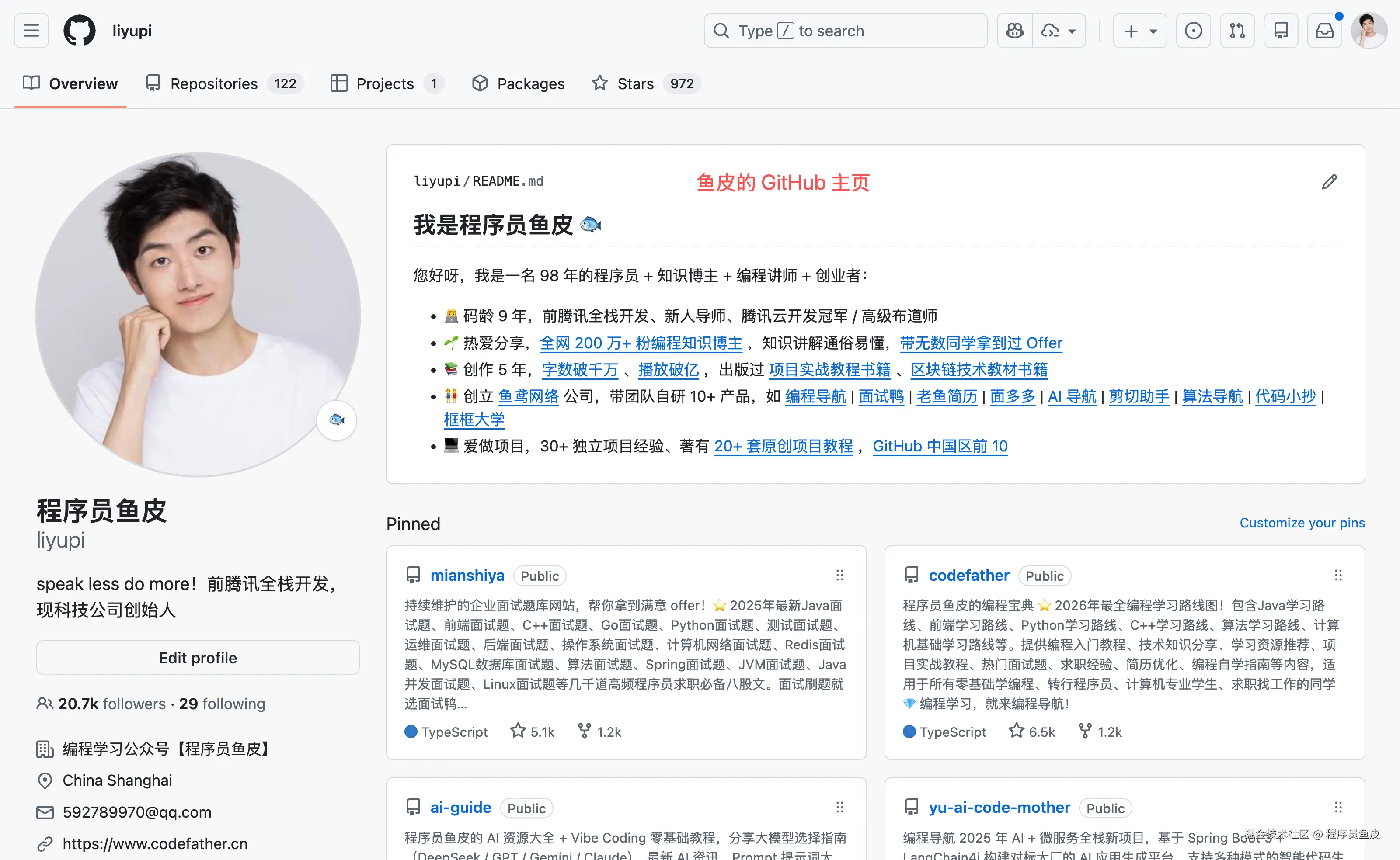Open the Customize your pins link
The width and height of the screenshot is (1400, 860).
click(1302, 523)
